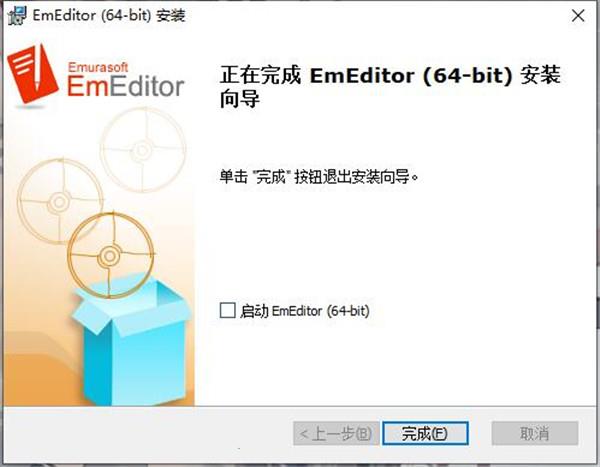
Task: Click the 启动 EmEditor (64-bit) label text
Action: click(305, 311)
